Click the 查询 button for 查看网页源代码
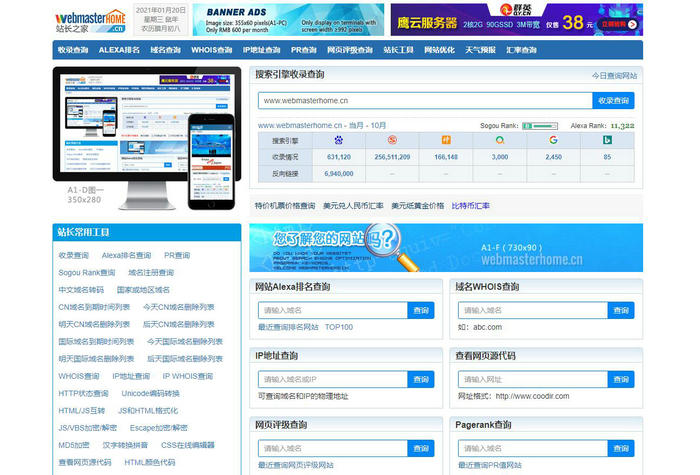Image resolution: width=700 pixels, height=475 pixels. point(621,379)
